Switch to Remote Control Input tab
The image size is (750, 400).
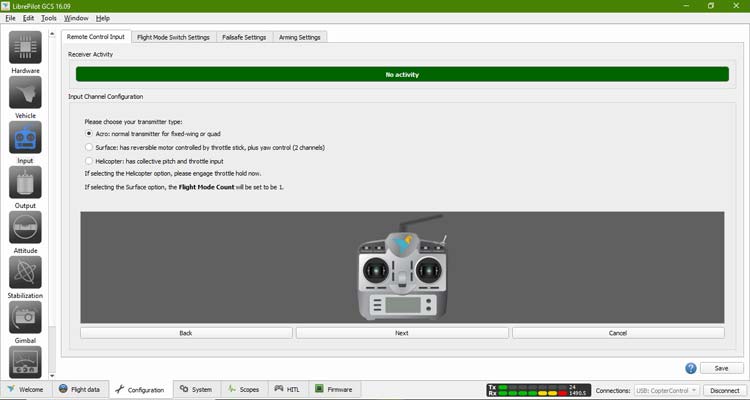coord(96,37)
